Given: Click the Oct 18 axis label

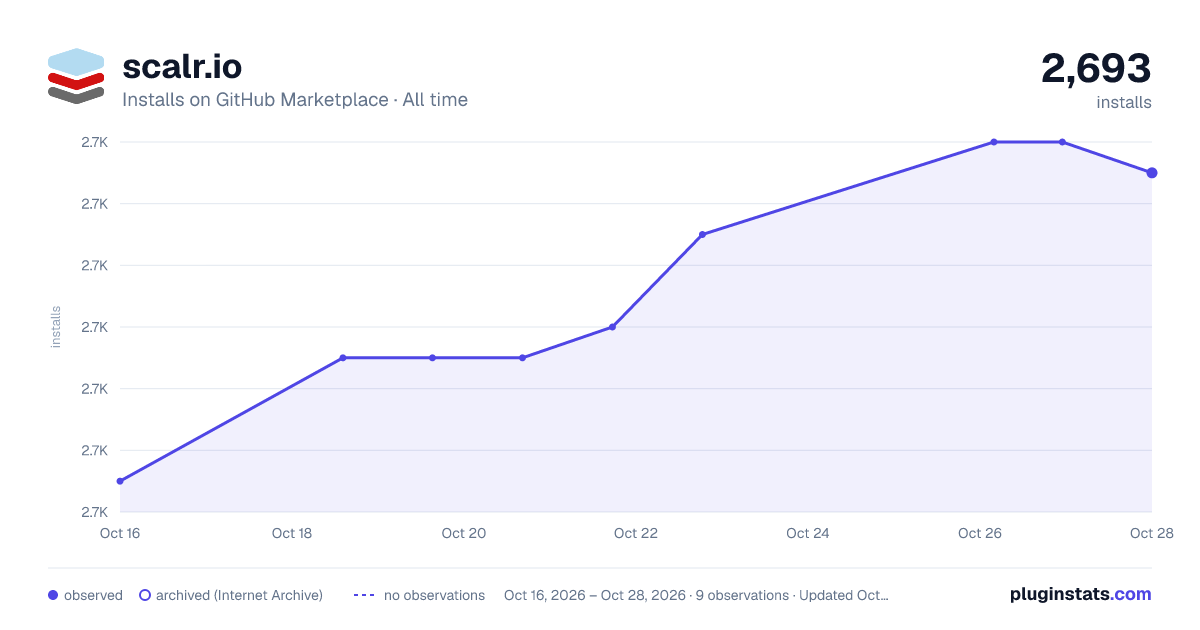Looking at the screenshot, I should click(292, 533).
